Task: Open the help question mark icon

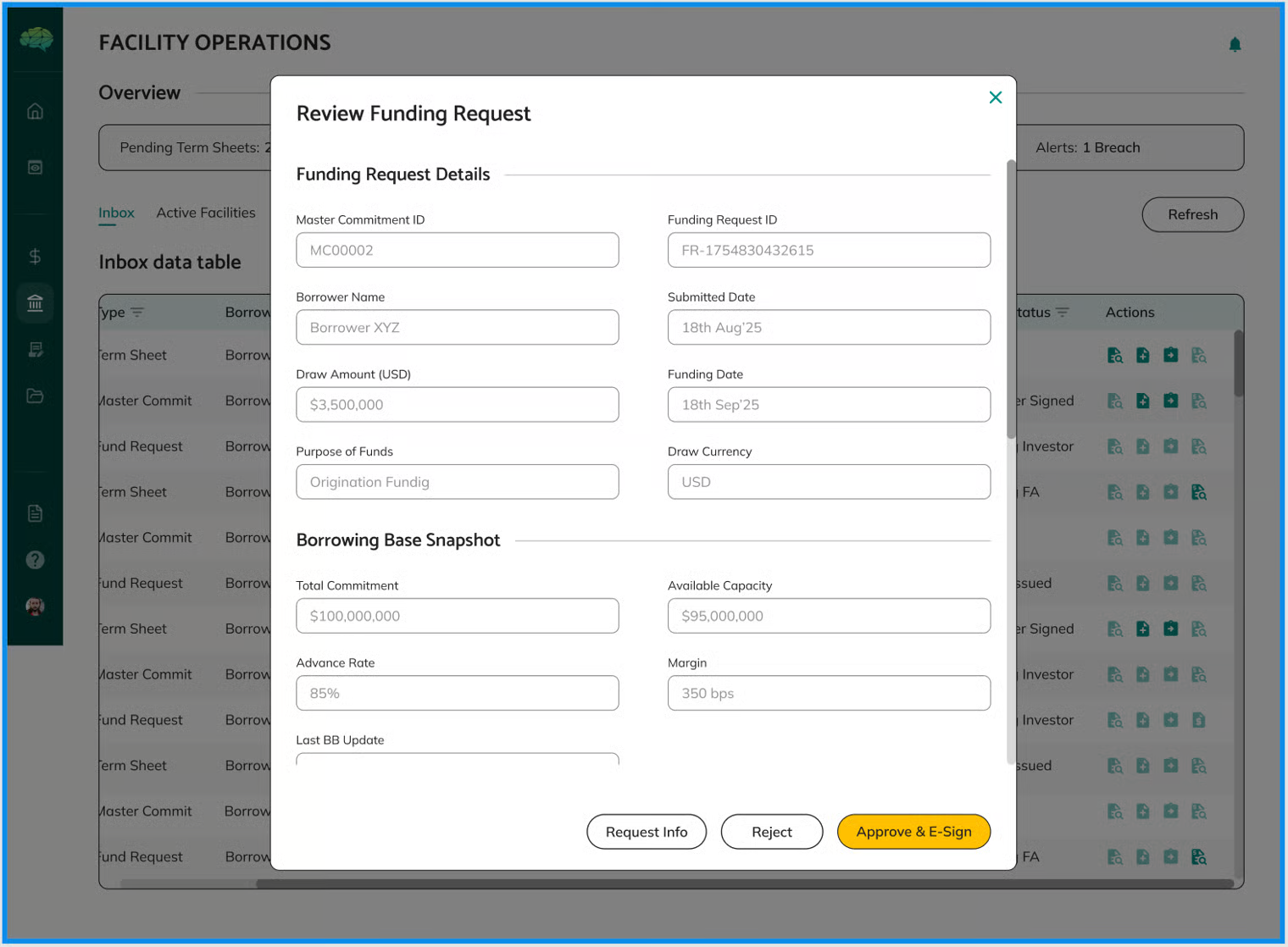Action: click(35, 560)
